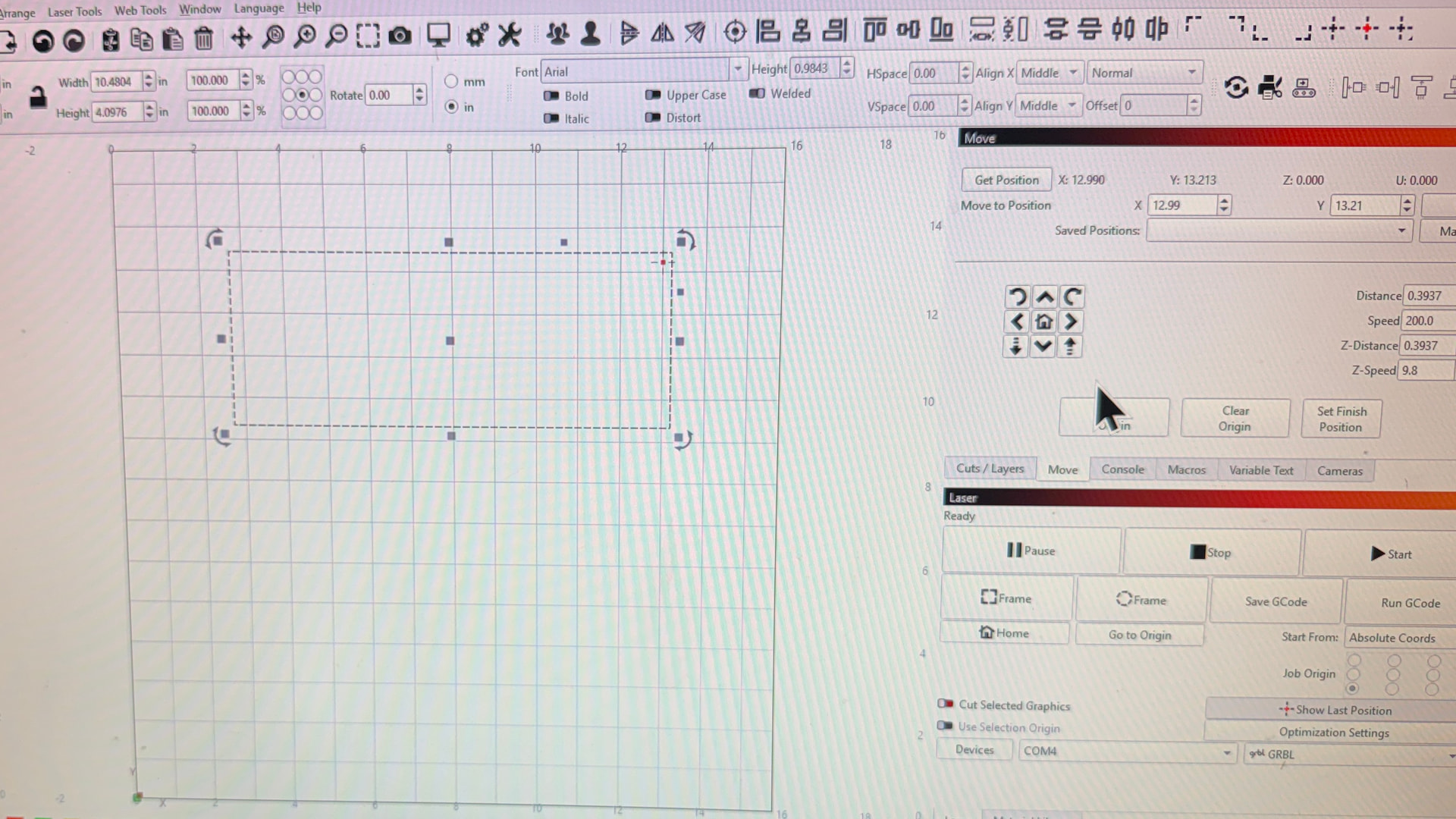
Task: Click the Zoom In magnifier icon
Action: tap(305, 36)
